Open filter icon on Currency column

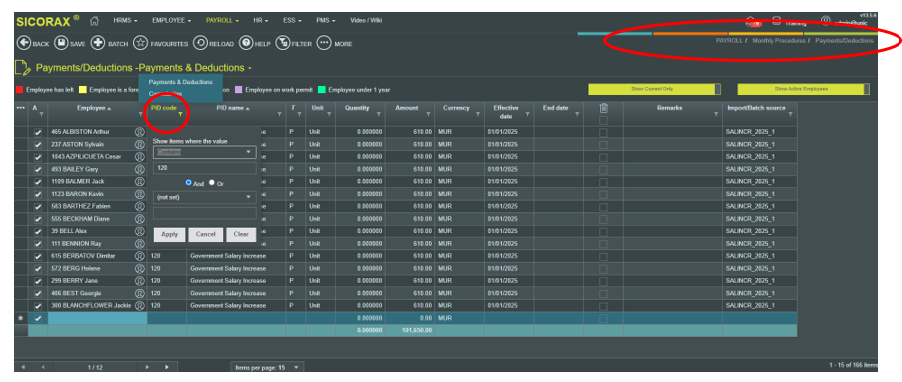(477, 115)
